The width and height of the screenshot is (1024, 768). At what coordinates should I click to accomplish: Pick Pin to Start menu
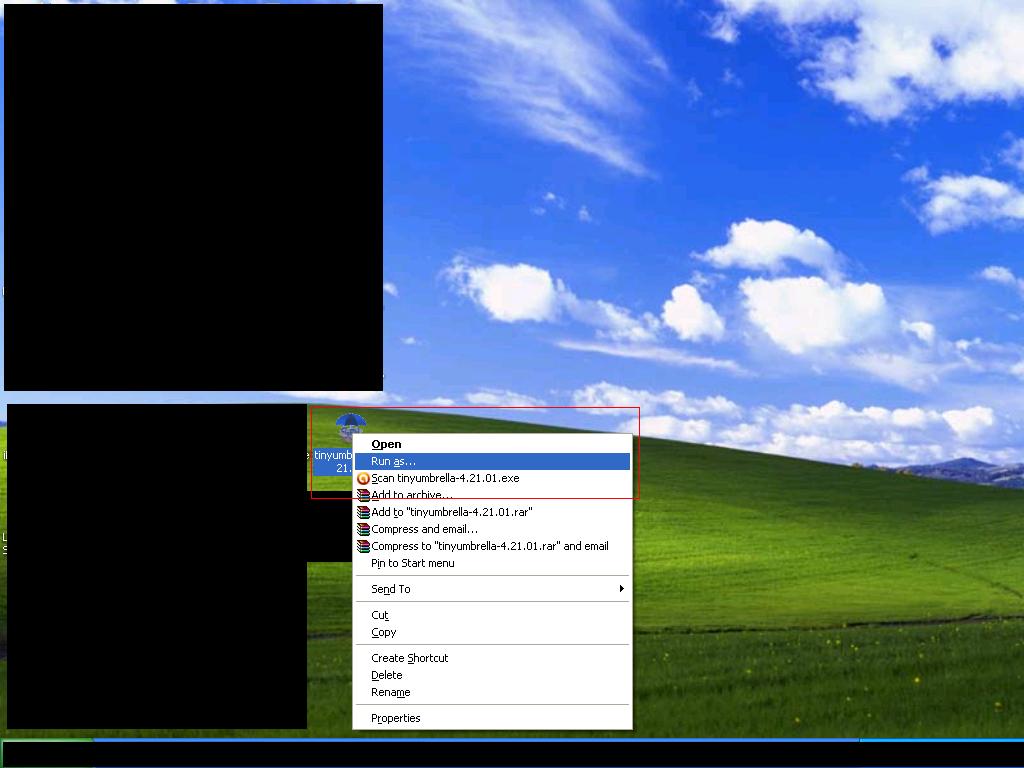coord(492,563)
